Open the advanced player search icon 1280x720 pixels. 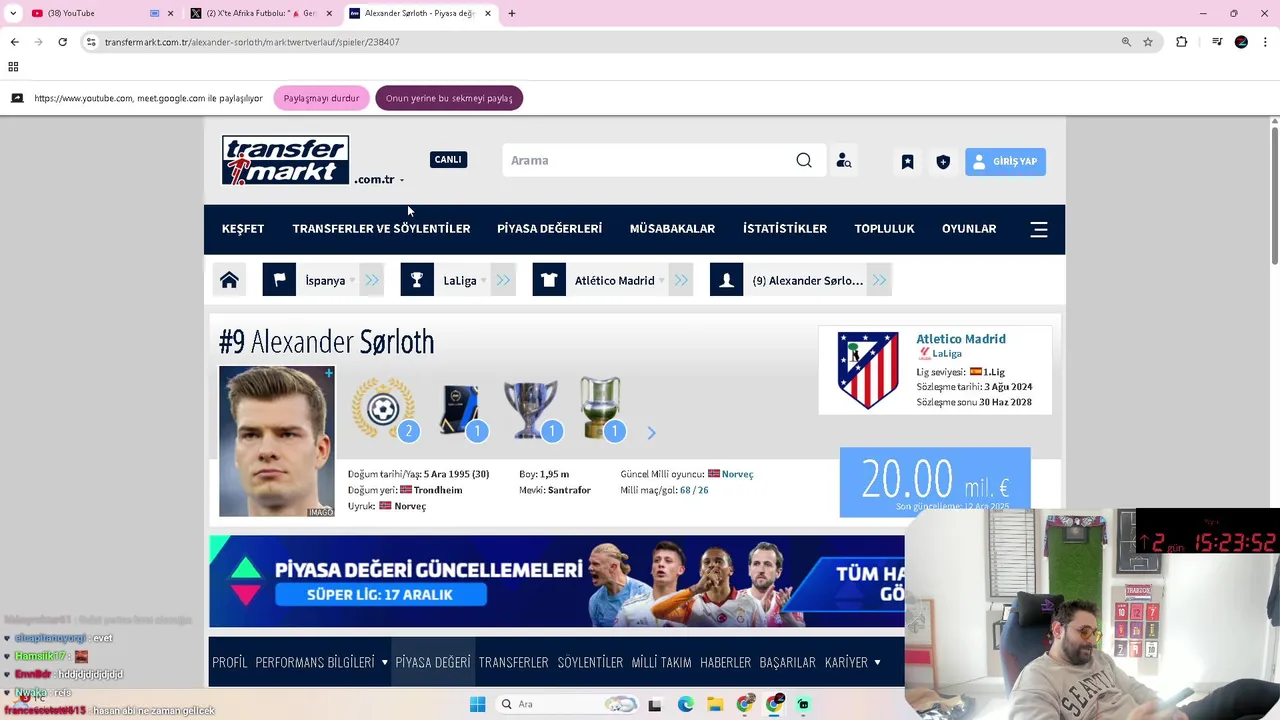coord(844,161)
